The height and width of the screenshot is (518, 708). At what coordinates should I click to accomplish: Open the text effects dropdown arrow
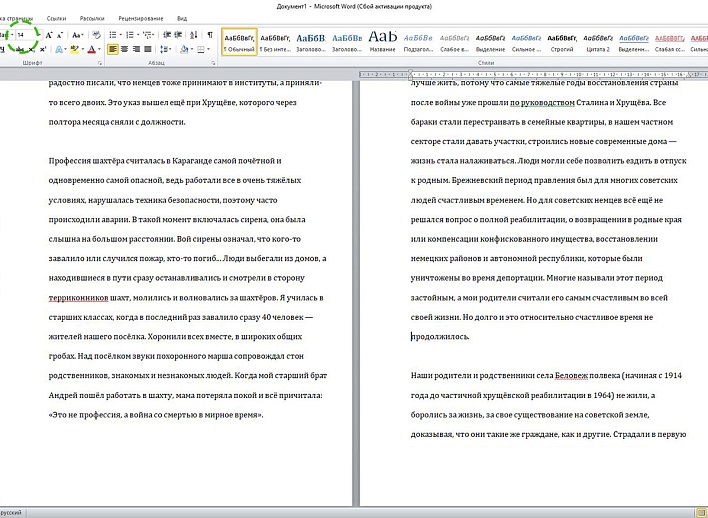point(65,49)
